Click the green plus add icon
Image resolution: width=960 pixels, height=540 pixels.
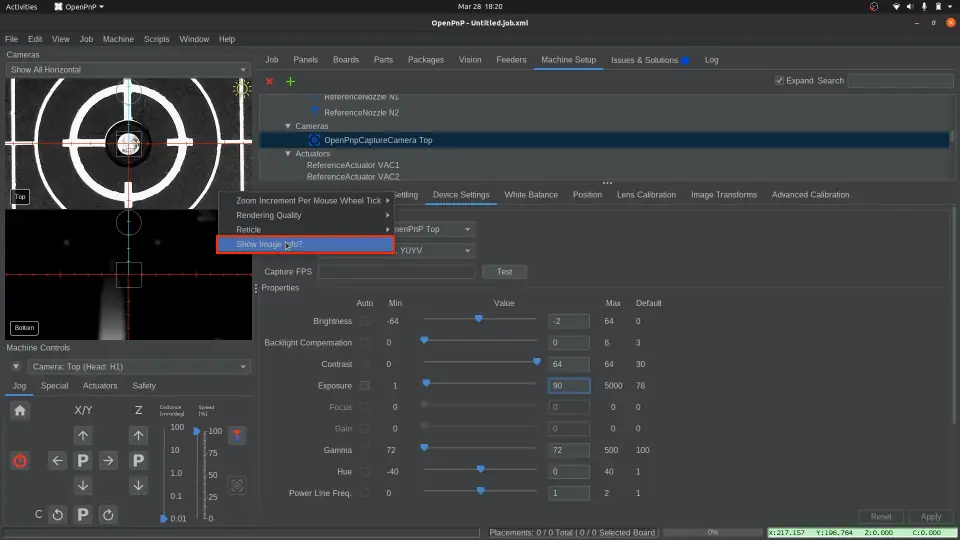[x=290, y=81]
